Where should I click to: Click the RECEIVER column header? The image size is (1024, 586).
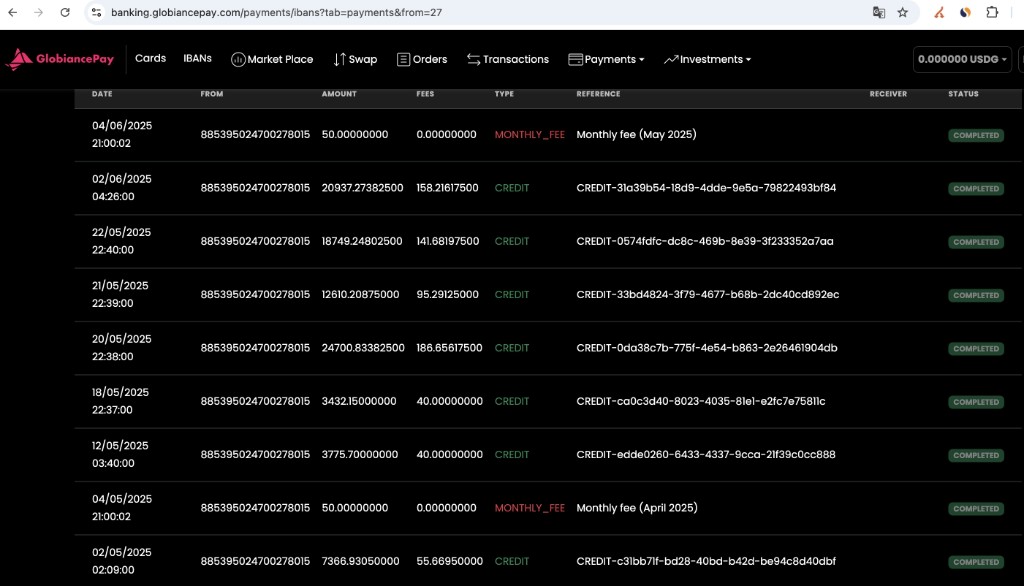(x=888, y=94)
